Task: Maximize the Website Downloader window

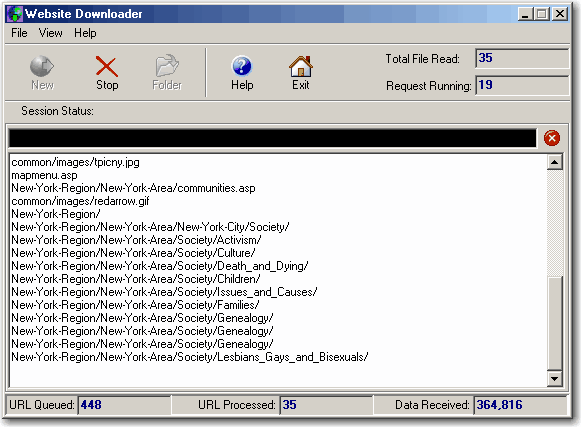Action: [x=542, y=14]
